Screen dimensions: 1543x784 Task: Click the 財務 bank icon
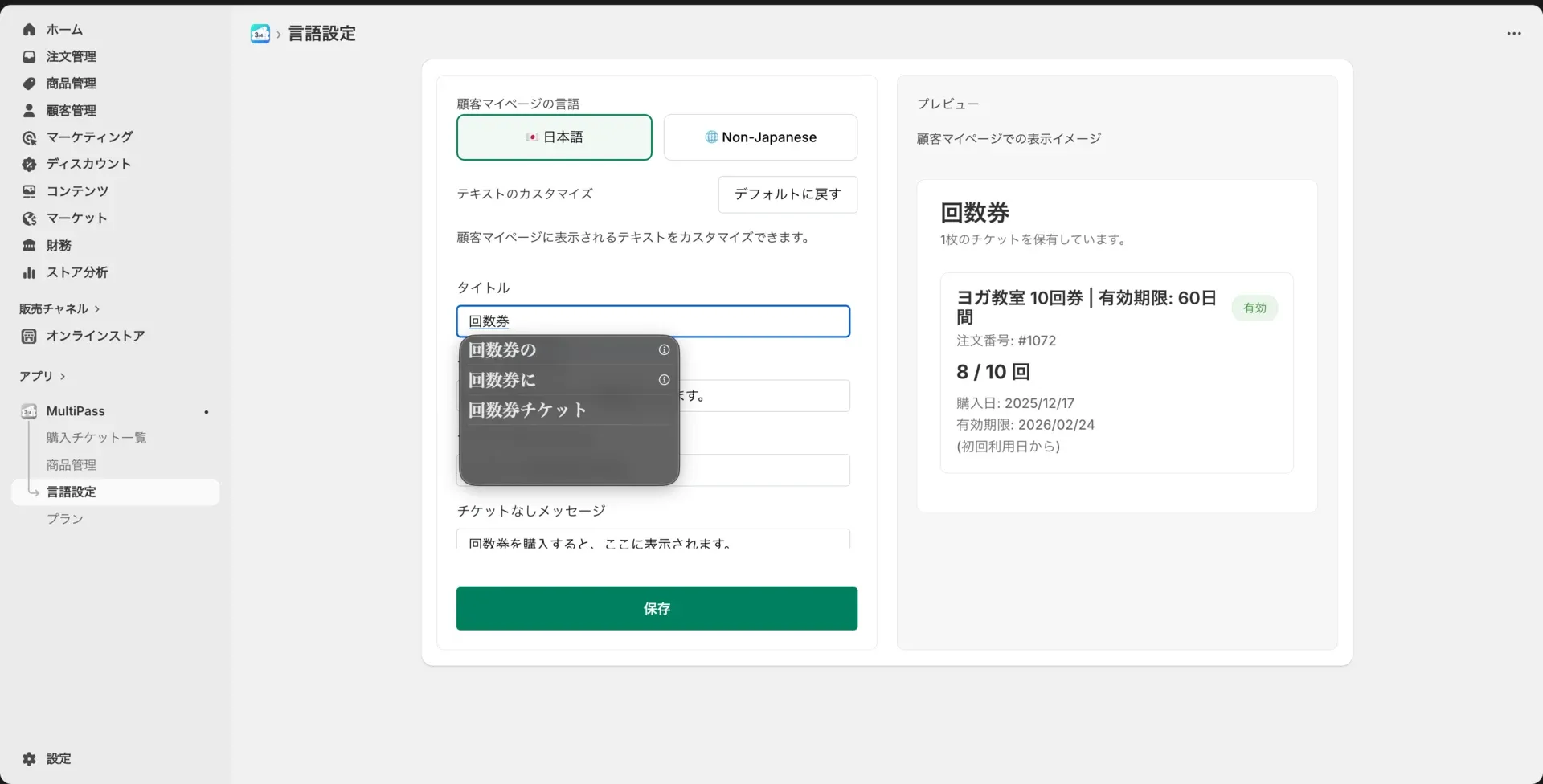[x=29, y=246]
